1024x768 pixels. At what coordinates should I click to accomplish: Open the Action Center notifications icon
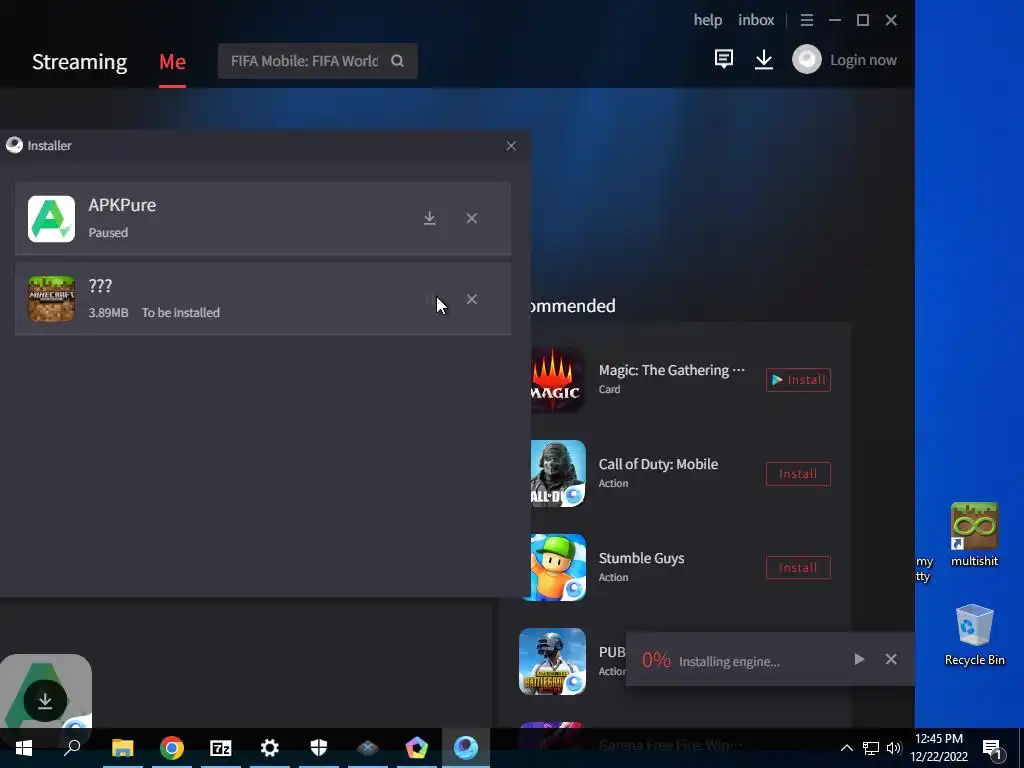pyautogui.click(x=993, y=748)
